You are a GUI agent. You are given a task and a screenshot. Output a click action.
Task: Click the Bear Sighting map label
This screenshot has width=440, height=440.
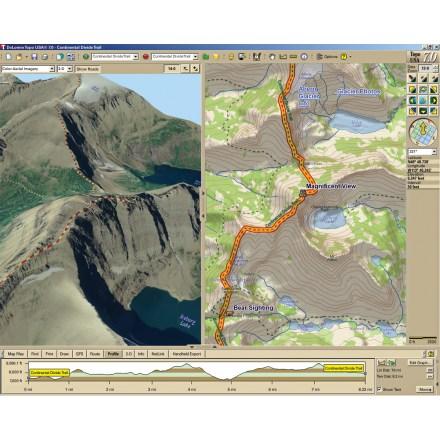coord(253,308)
